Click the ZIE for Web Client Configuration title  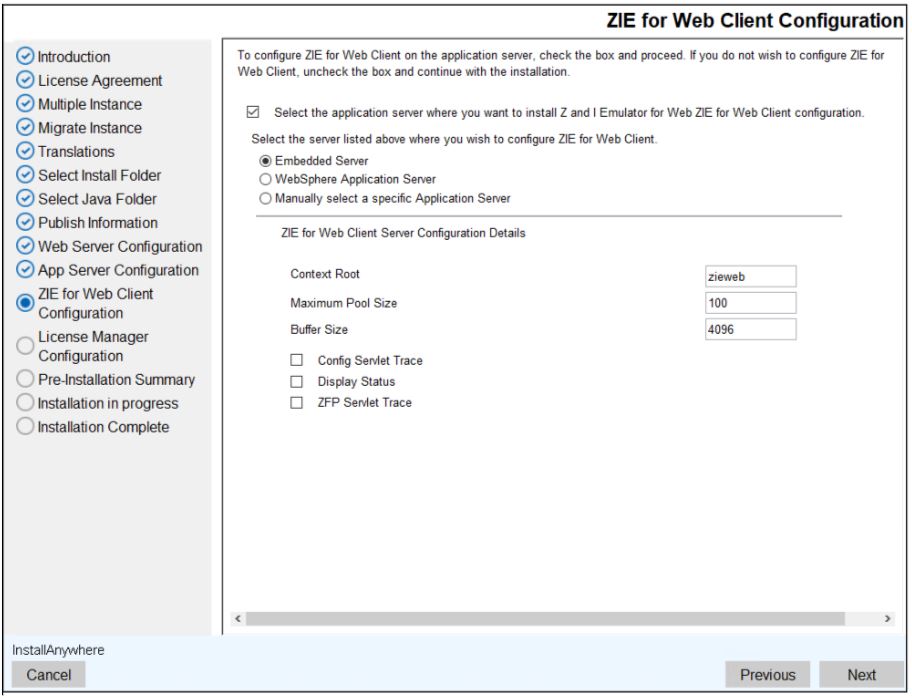click(754, 20)
